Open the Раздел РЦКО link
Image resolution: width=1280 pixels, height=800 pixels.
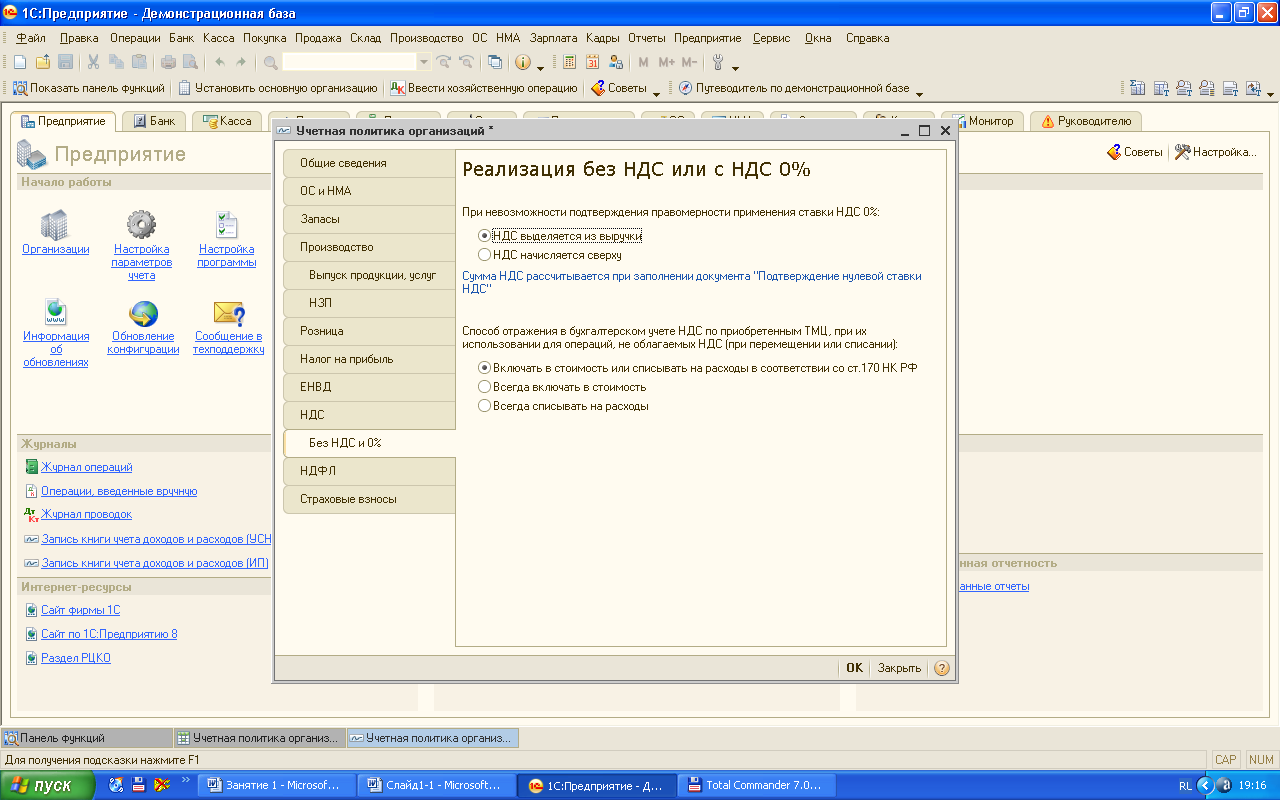(x=75, y=658)
